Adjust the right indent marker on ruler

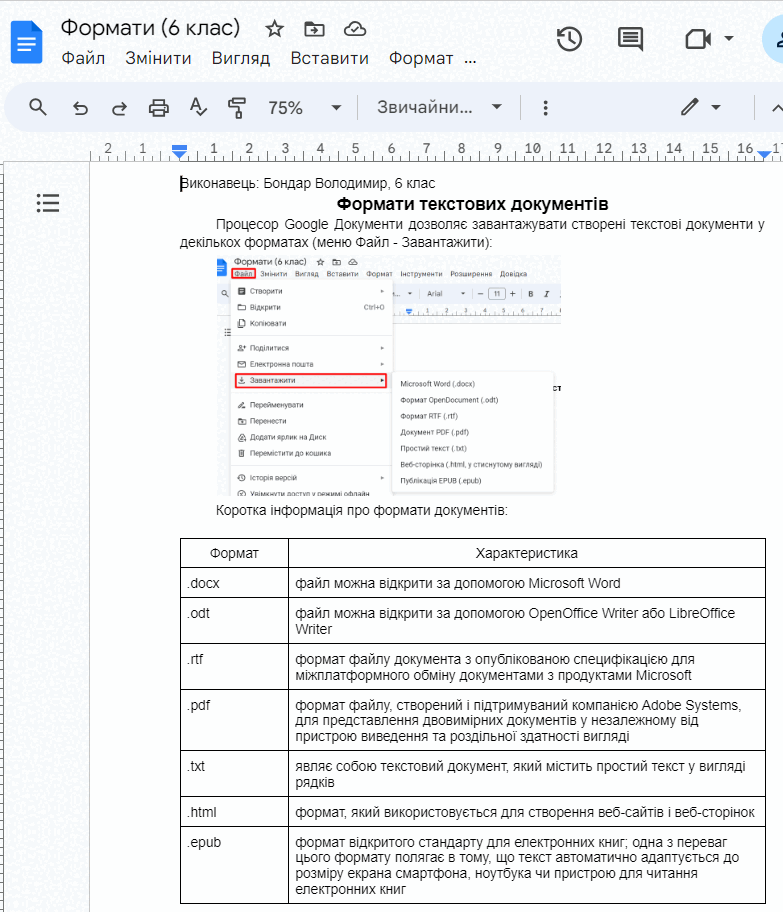pos(764,154)
